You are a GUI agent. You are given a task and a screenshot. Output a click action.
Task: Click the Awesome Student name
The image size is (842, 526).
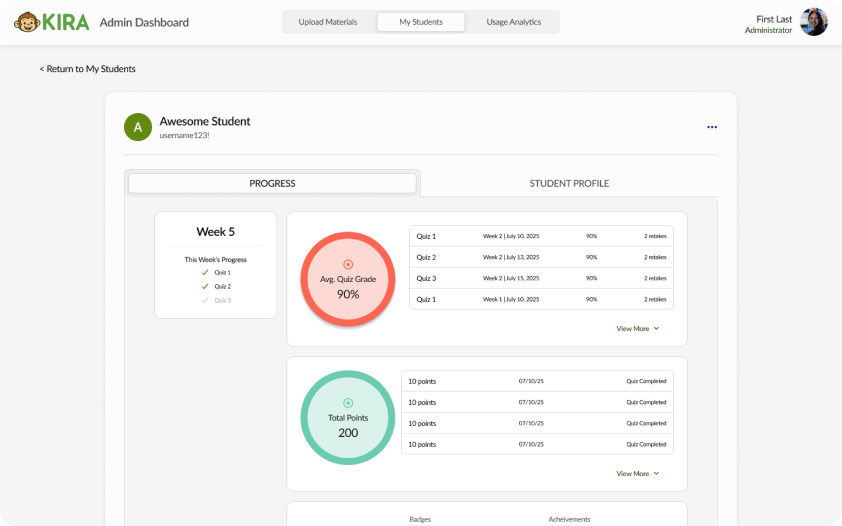(205, 121)
